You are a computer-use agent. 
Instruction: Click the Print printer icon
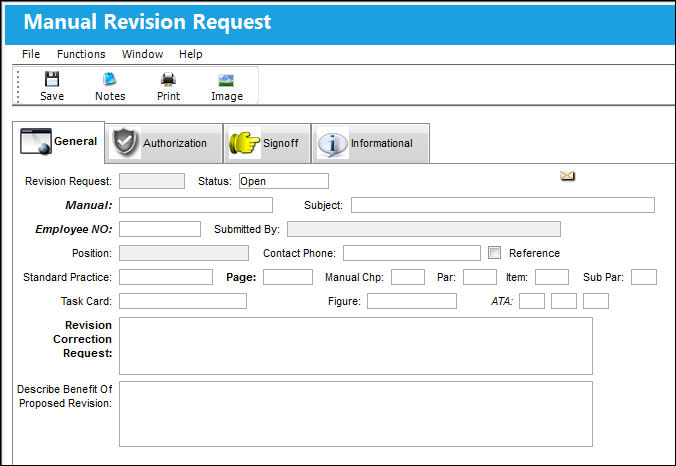point(168,79)
